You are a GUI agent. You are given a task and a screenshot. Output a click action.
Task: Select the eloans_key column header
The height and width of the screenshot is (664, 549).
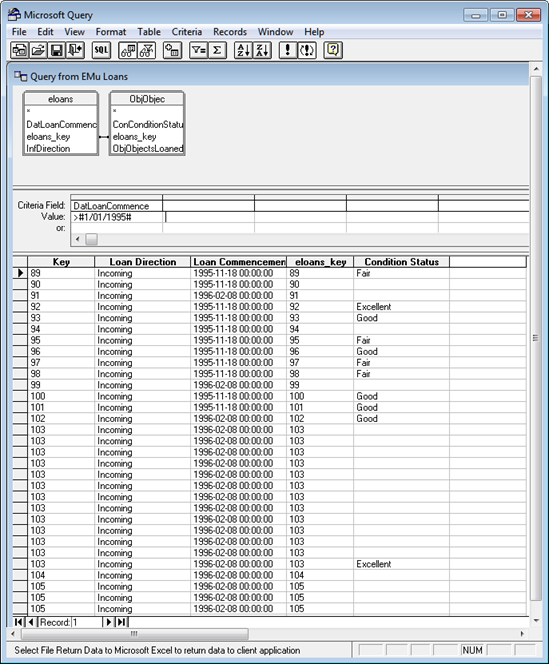pos(320,262)
